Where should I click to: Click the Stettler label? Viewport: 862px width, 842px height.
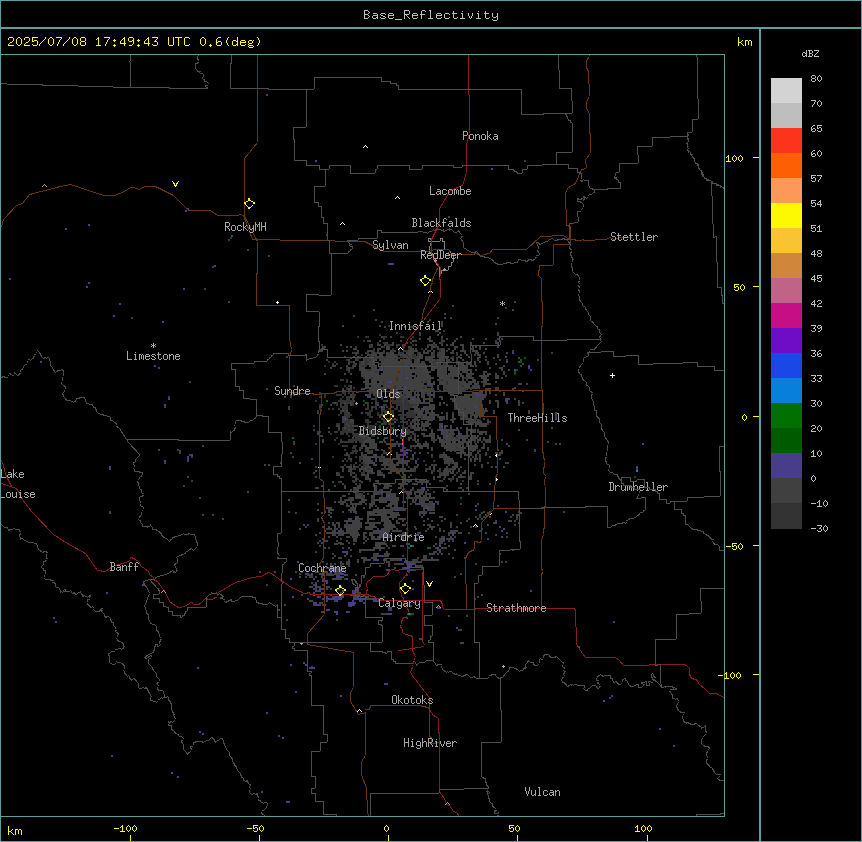(634, 237)
